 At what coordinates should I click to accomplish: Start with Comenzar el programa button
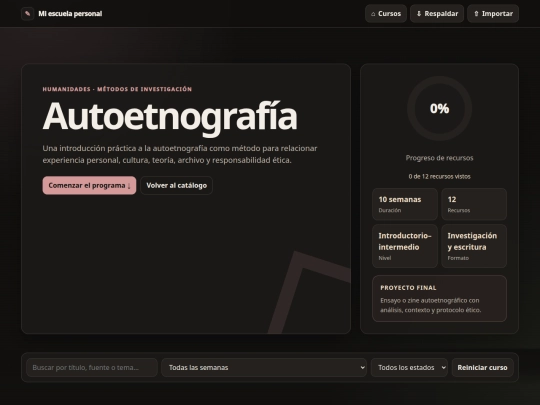[x=89, y=186]
